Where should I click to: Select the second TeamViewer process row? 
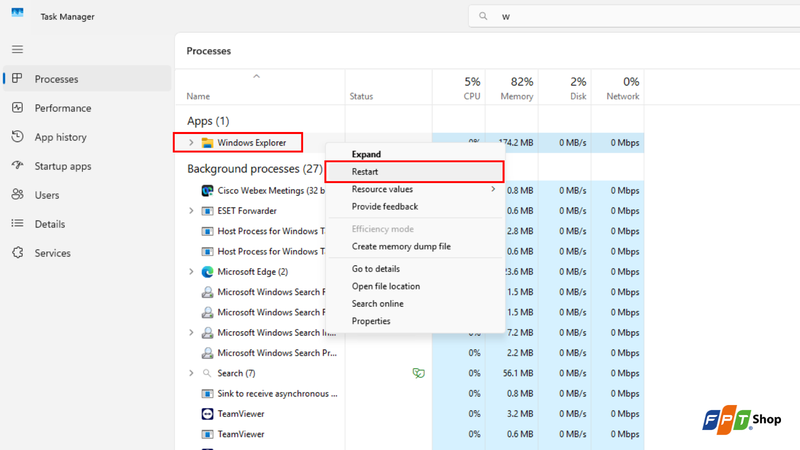(x=409, y=434)
